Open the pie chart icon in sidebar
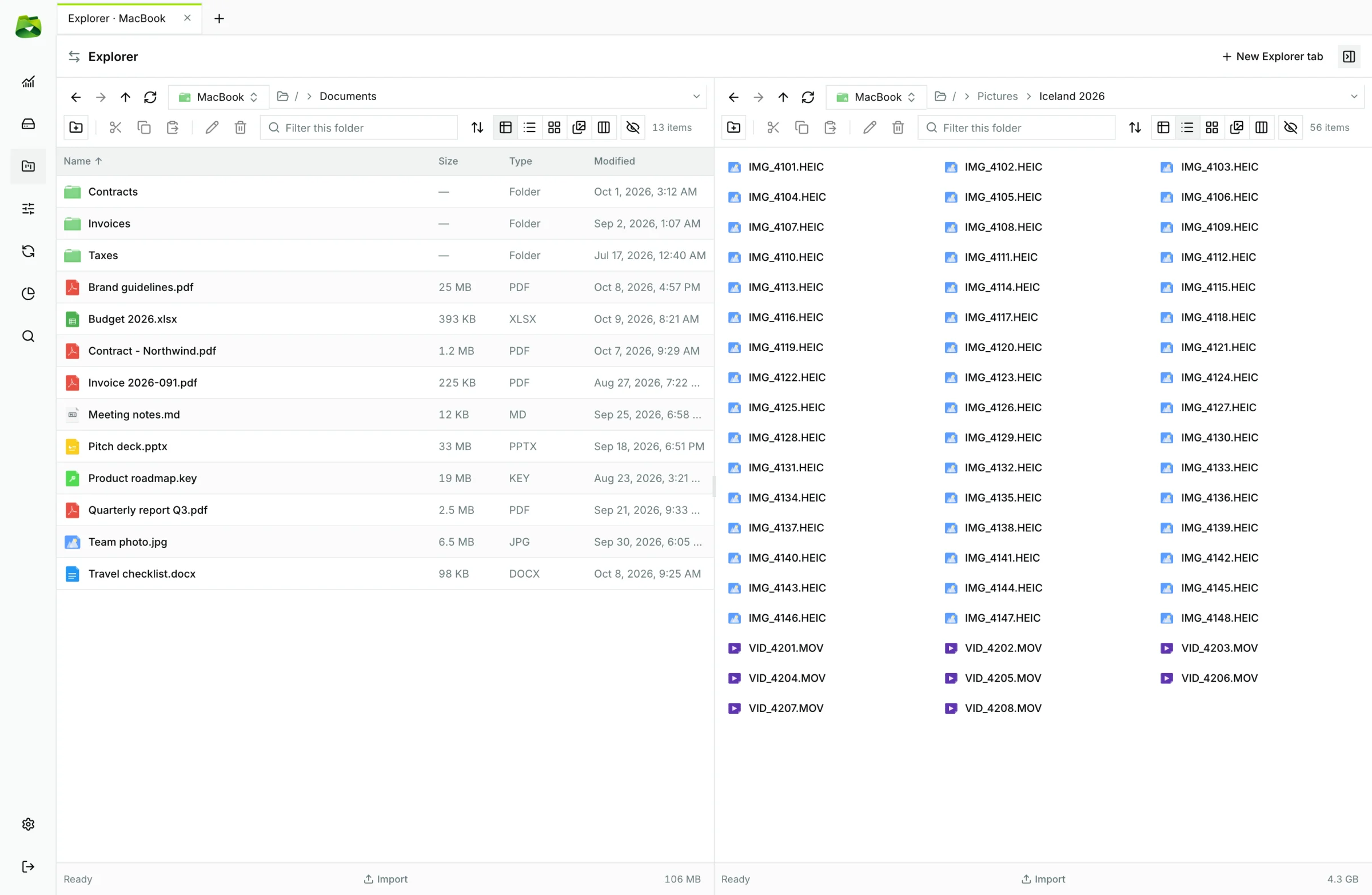This screenshot has height=895, width=1372. point(28,293)
